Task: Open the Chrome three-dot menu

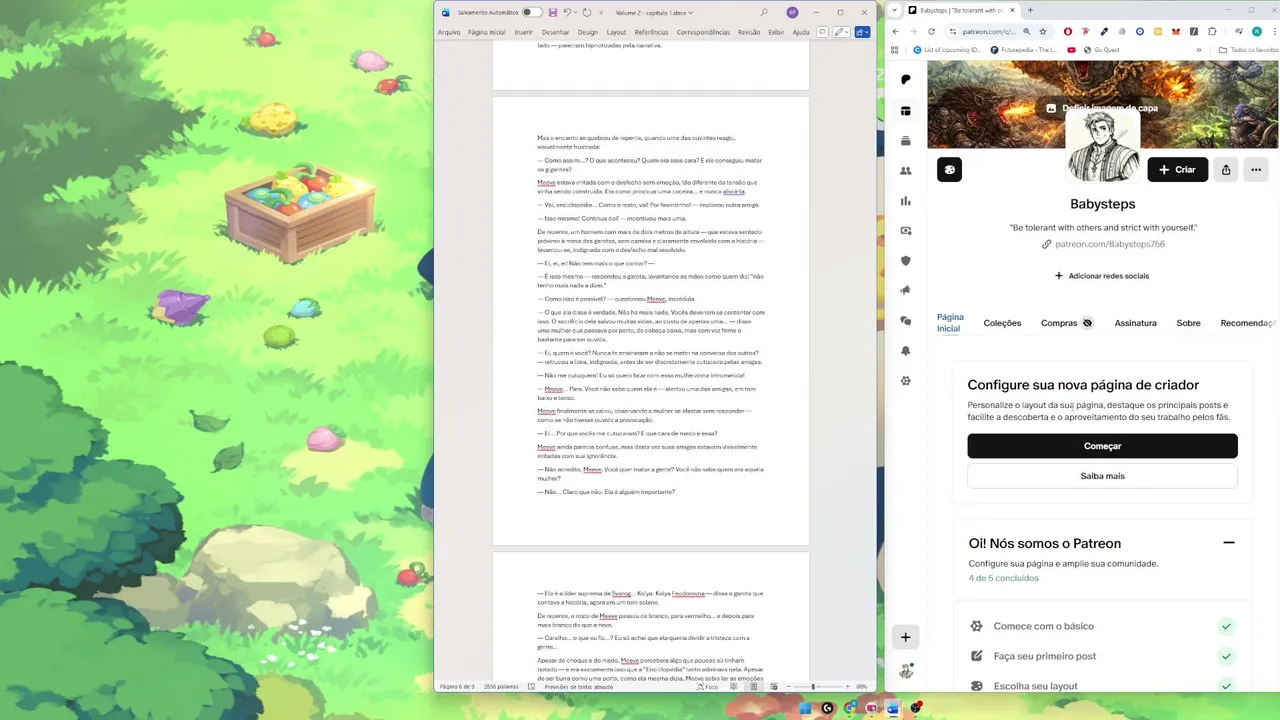Action: (x=1274, y=31)
